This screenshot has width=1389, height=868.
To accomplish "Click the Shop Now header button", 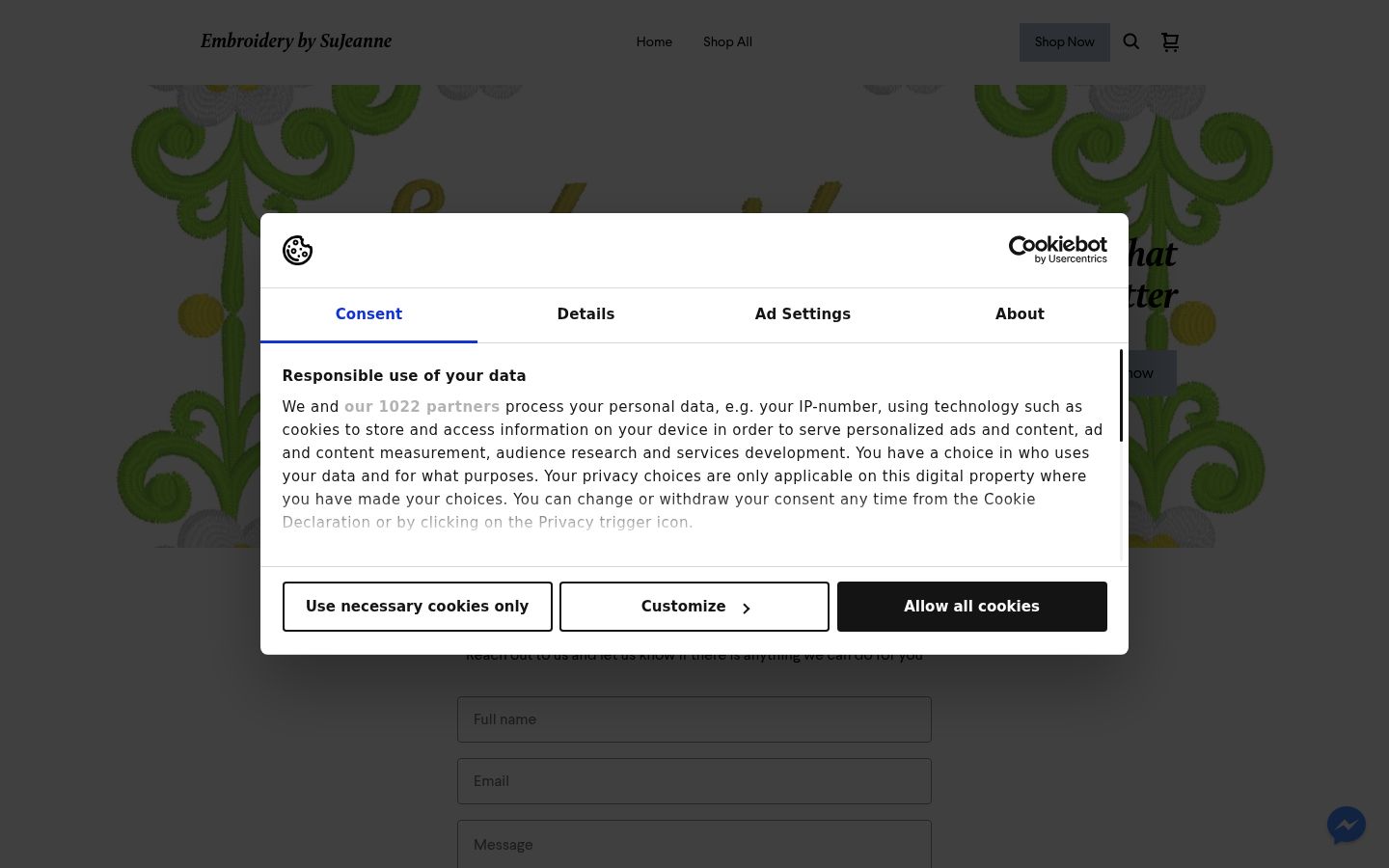I will point(1064,42).
